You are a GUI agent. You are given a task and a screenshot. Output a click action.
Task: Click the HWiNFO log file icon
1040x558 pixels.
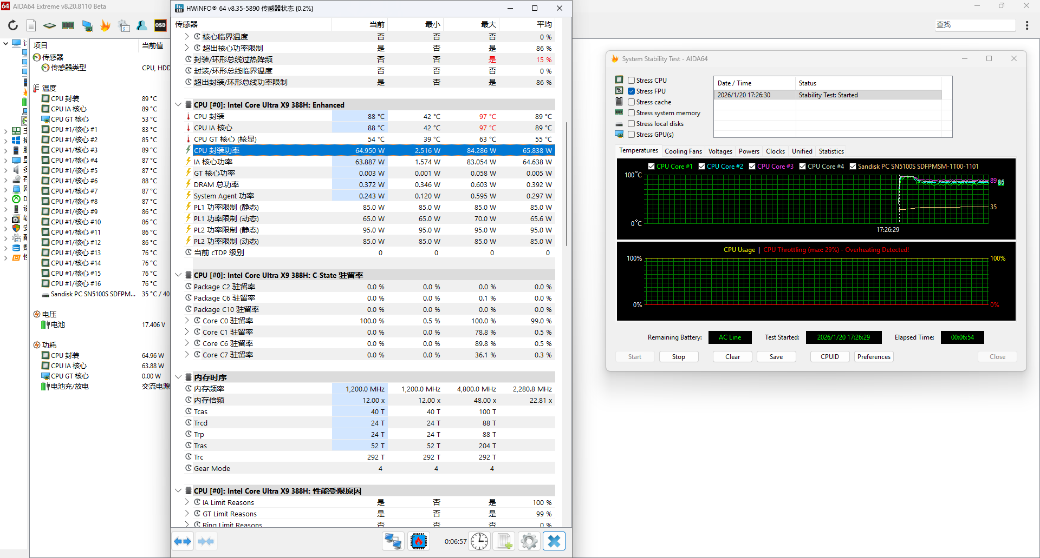505,541
